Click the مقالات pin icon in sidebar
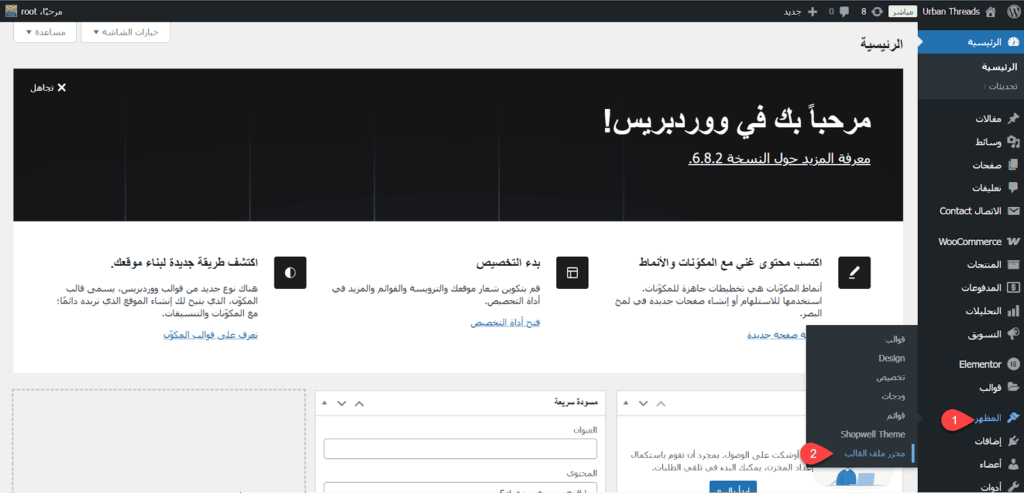 coord(1012,119)
